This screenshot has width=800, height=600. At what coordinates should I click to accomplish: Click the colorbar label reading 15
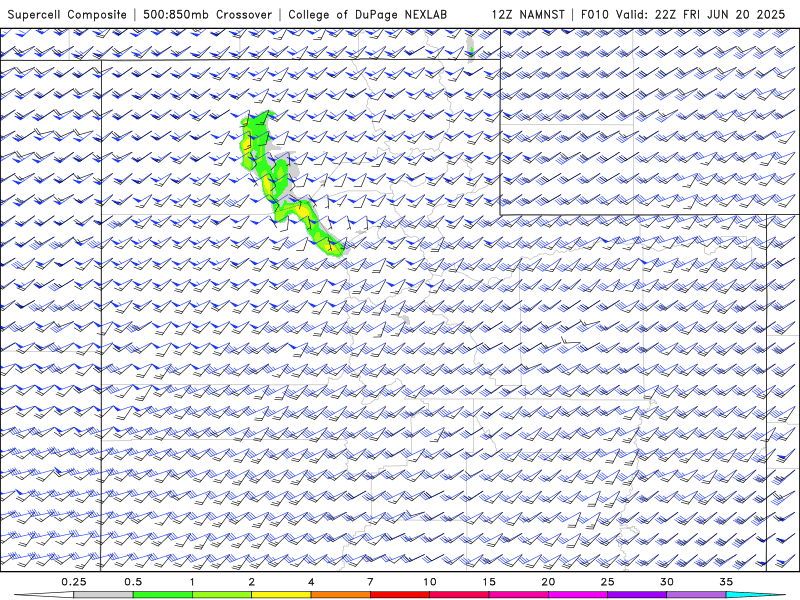pos(489,582)
